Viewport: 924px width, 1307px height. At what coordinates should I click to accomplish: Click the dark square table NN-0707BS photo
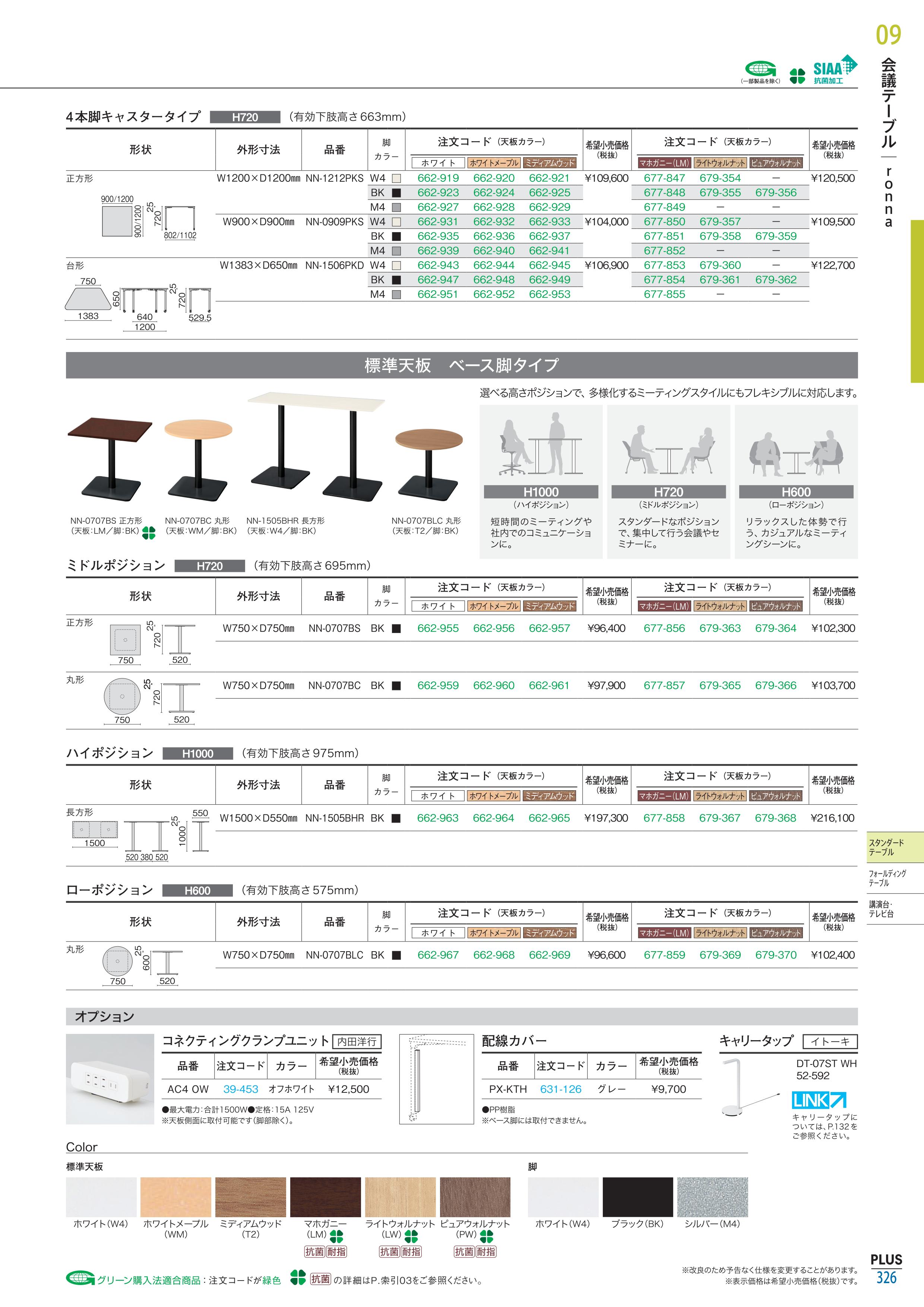click(110, 459)
